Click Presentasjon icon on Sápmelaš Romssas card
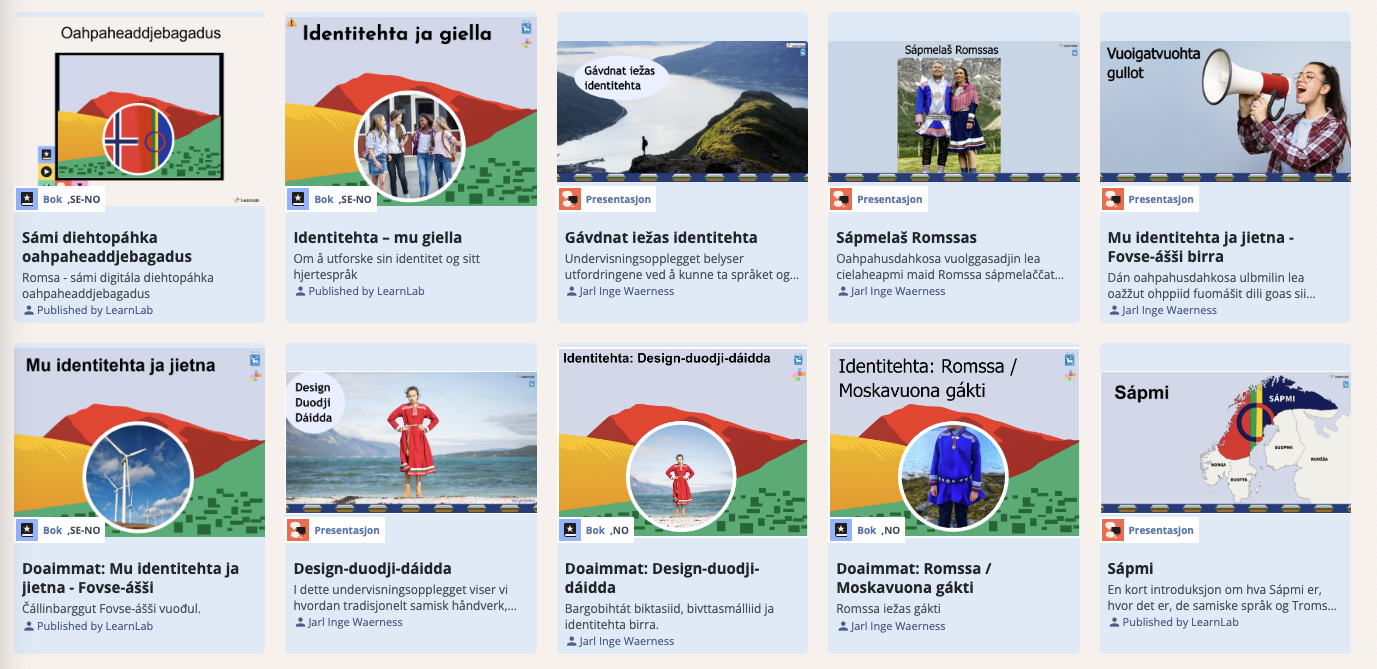This screenshot has height=669, width=1377. [x=841, y=199]
